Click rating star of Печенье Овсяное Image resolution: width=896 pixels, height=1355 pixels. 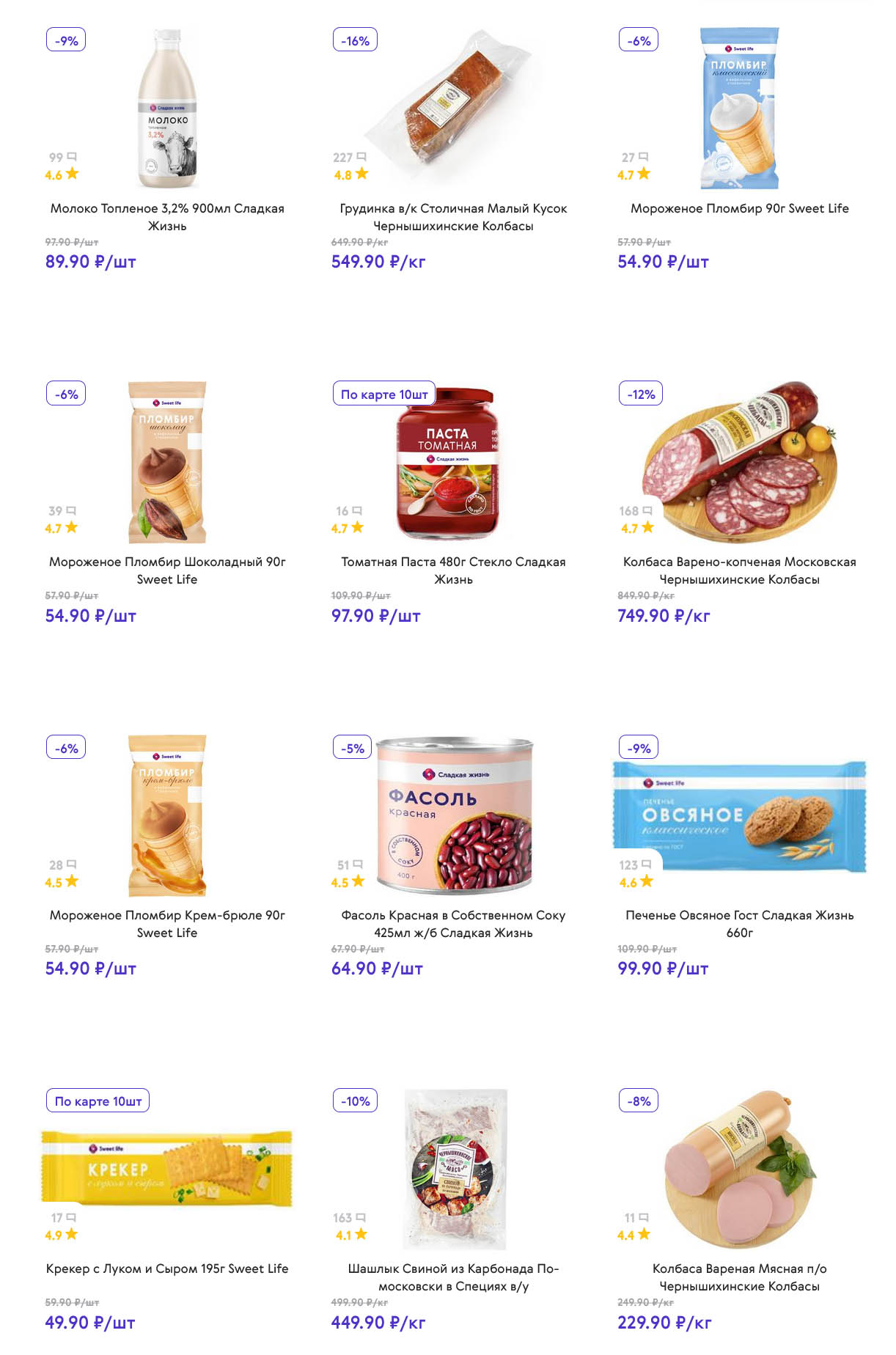646,881
